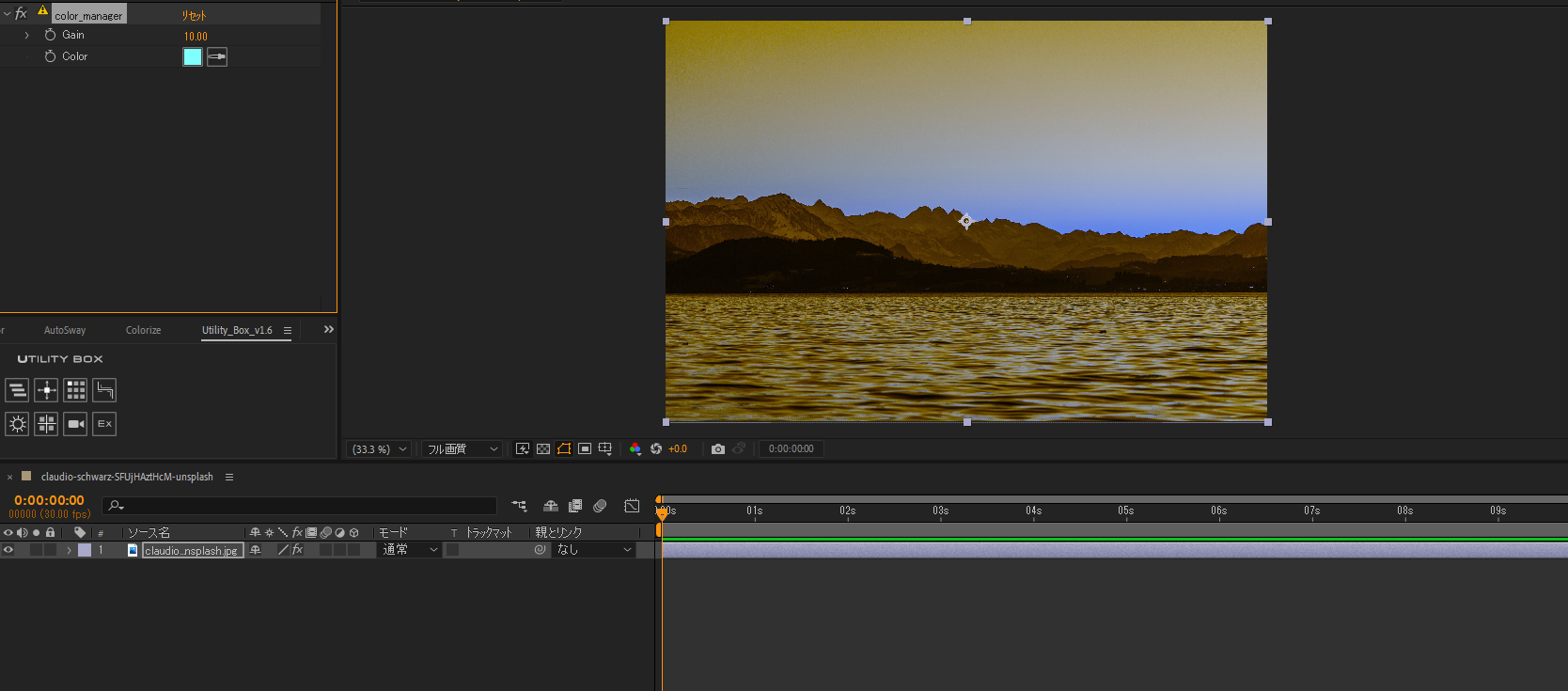Open the なし parent dropdown

[594, 550]
